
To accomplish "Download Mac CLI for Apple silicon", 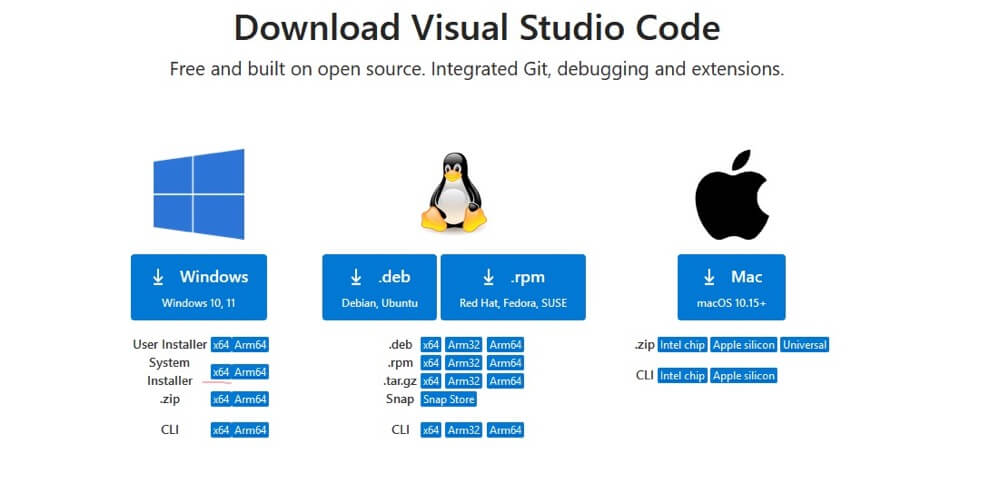I will tap(743, 376).
